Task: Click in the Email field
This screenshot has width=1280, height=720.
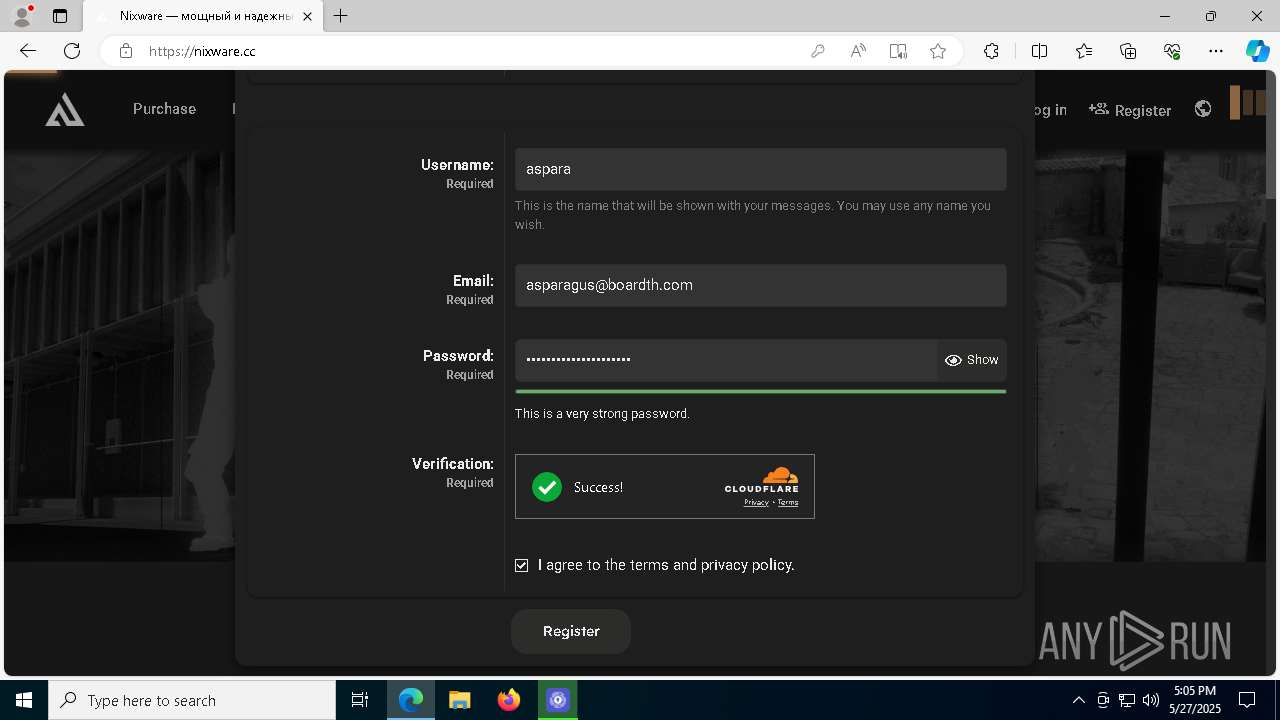Action: [760, 285]
